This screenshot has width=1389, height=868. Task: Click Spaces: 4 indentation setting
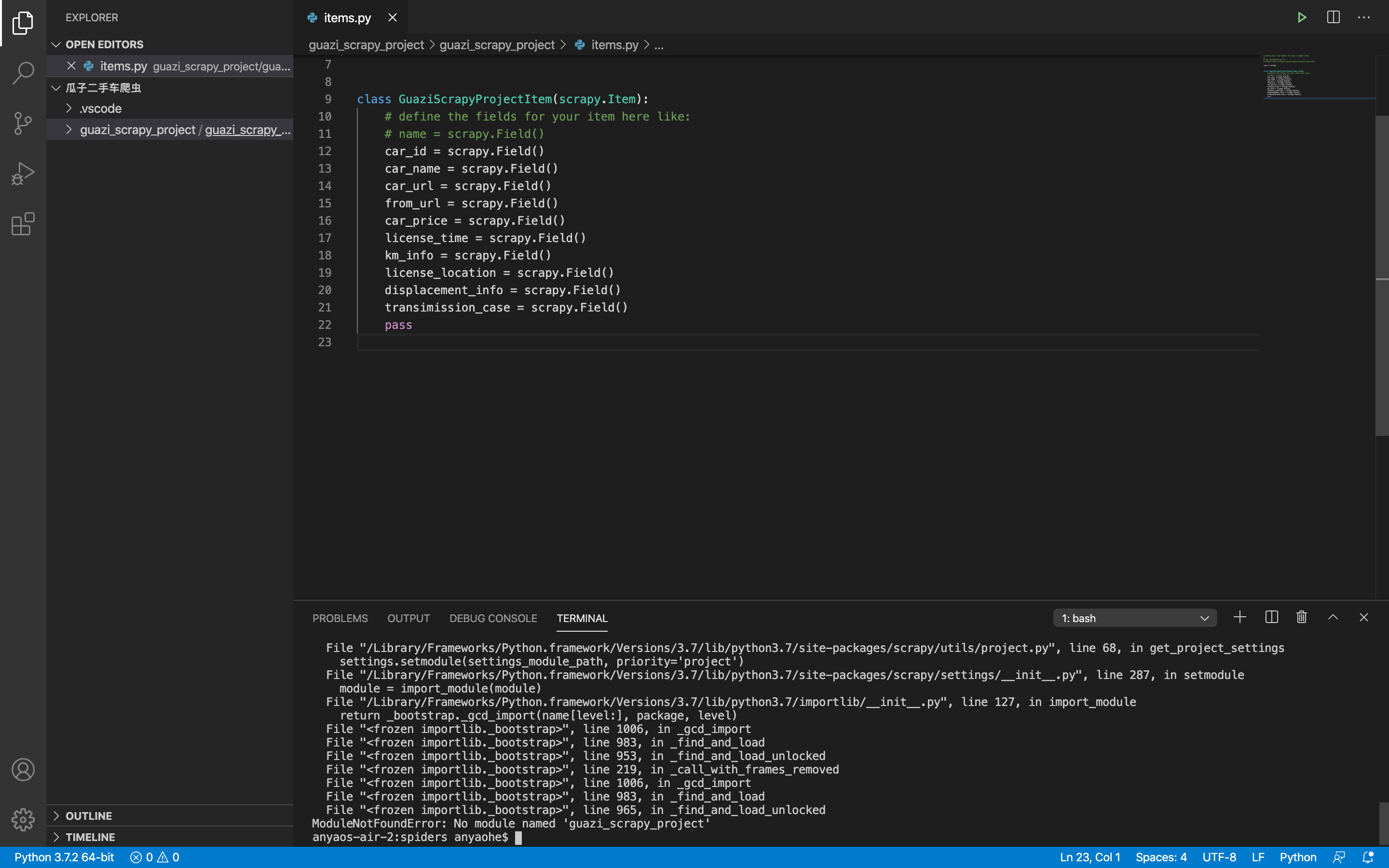point(1161,857)
